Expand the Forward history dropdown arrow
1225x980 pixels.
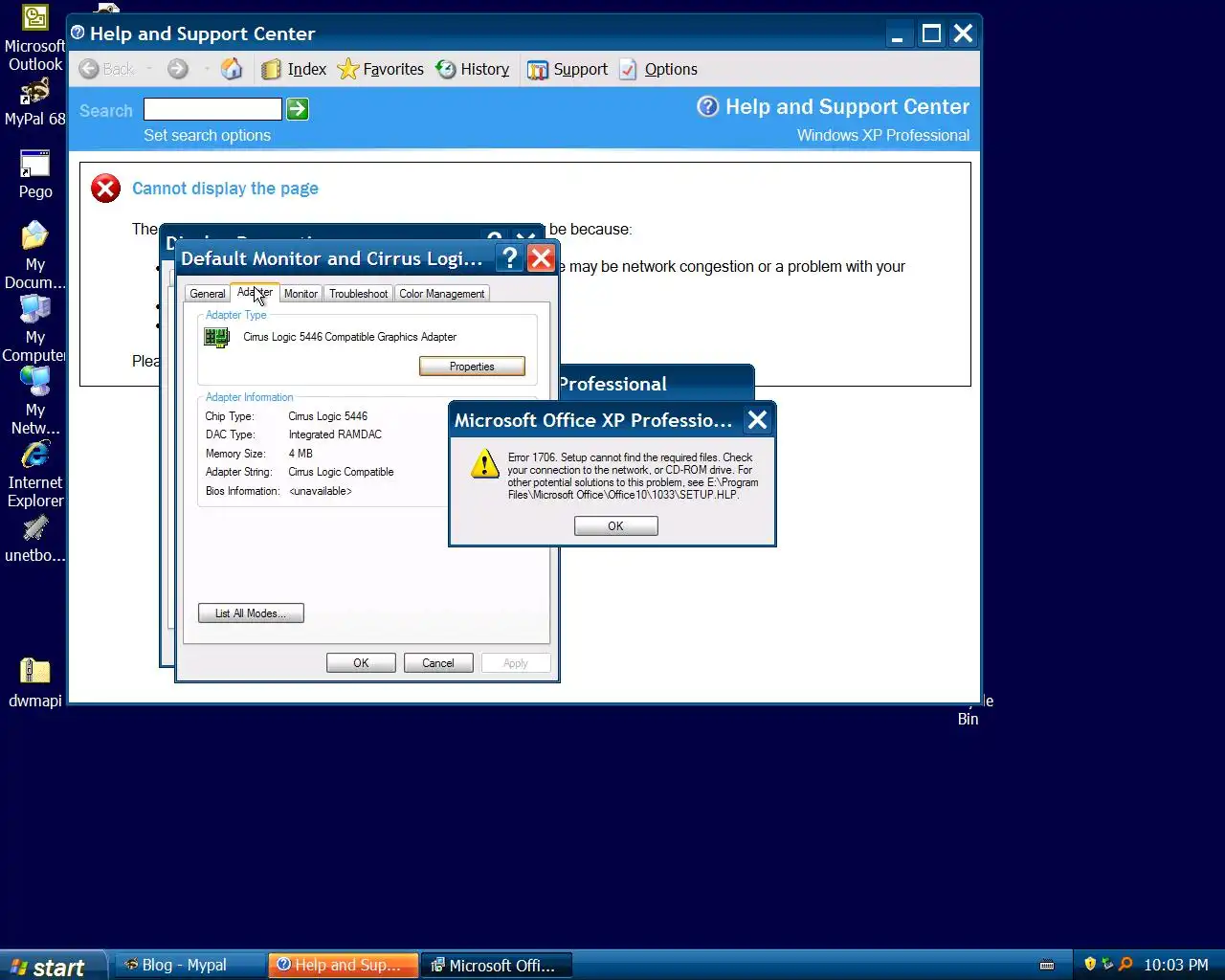coord(206,69)
